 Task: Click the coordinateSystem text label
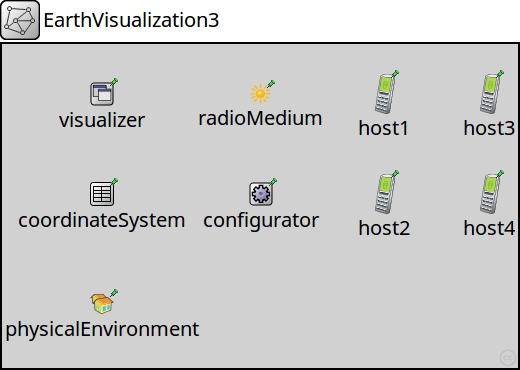102,221
